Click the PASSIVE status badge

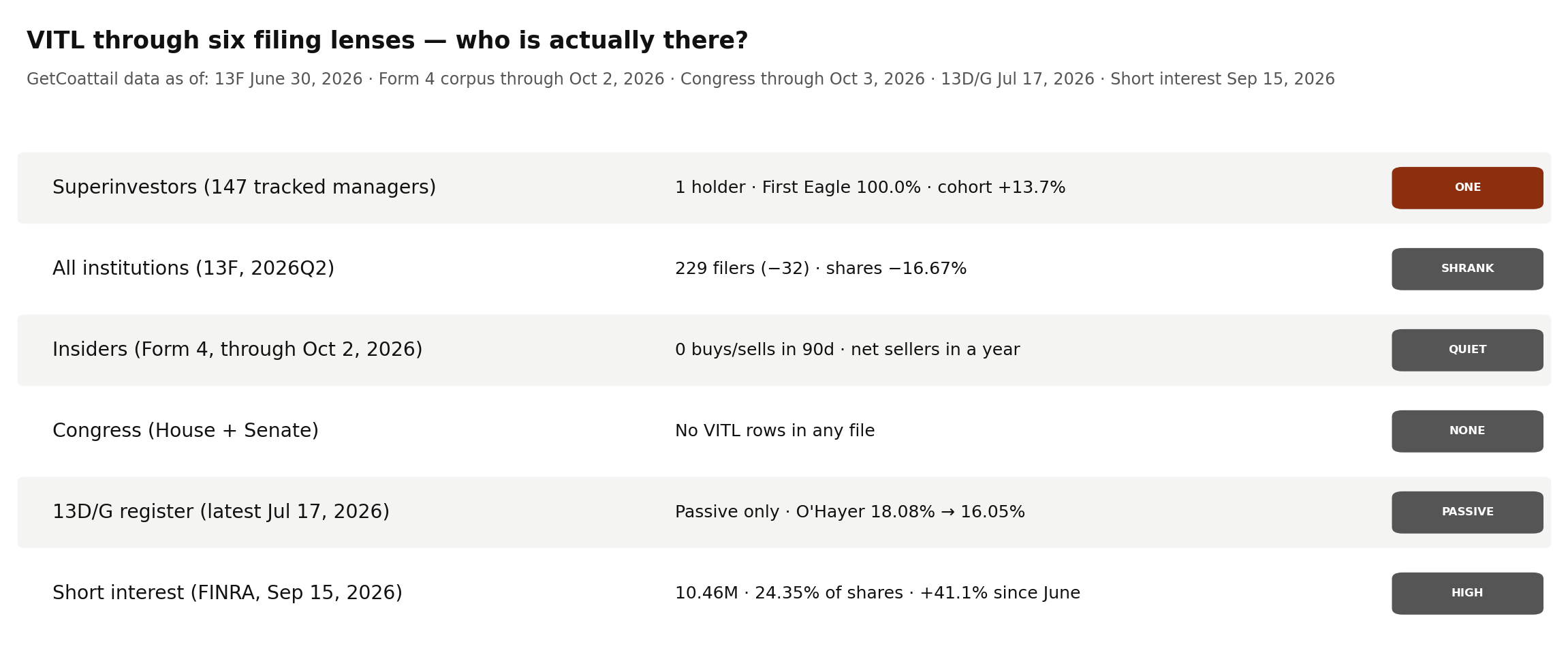(x=1467, y=513)
